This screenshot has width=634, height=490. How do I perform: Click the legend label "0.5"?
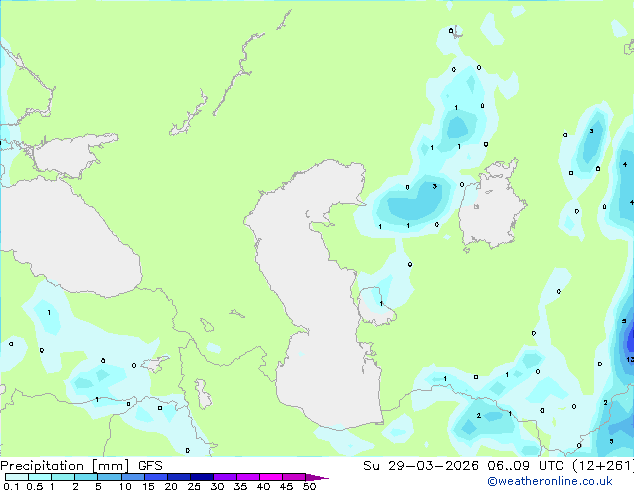pos(34,486)
